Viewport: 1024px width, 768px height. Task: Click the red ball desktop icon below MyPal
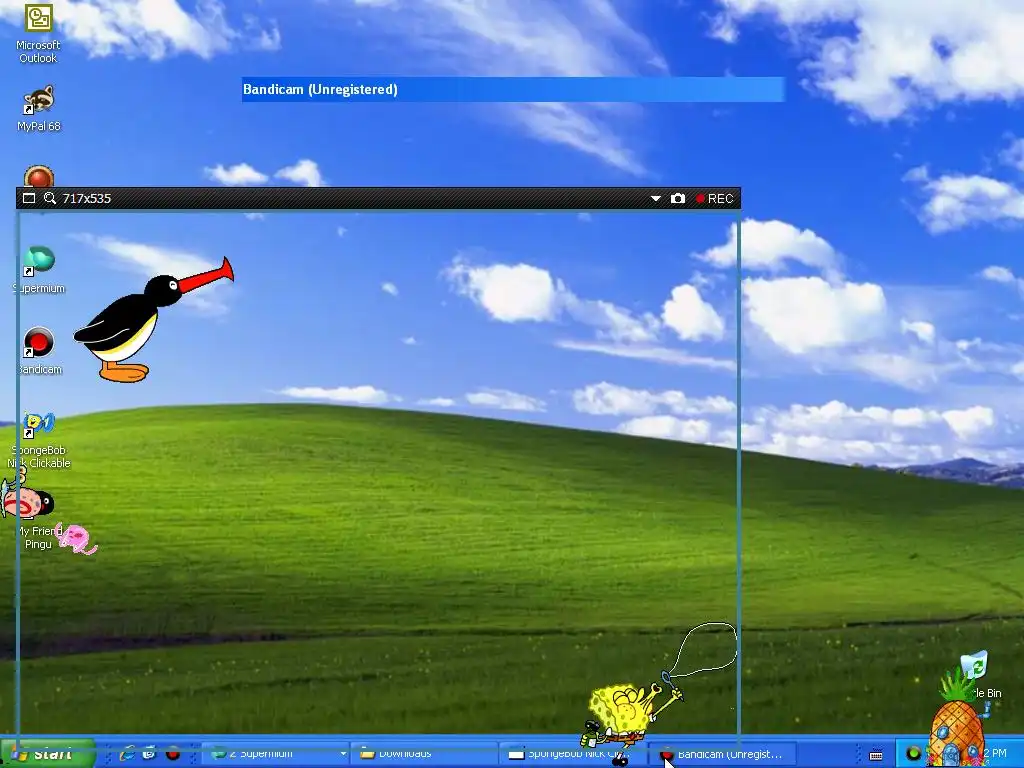click(x=39, y=177)
